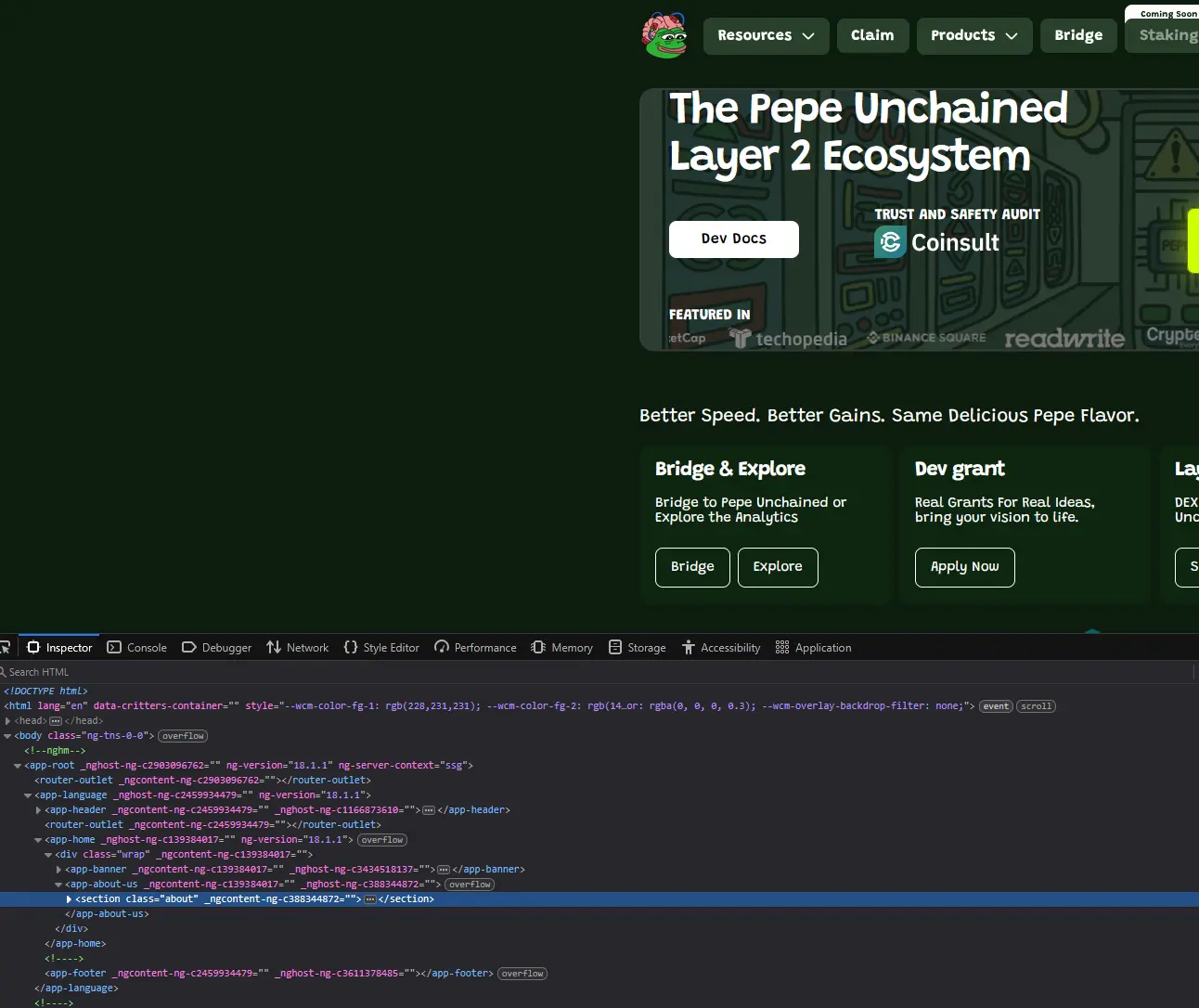Click the Dev grant card heading
The height and width of the screenshot is (1008, 1199).
(960, 469)
